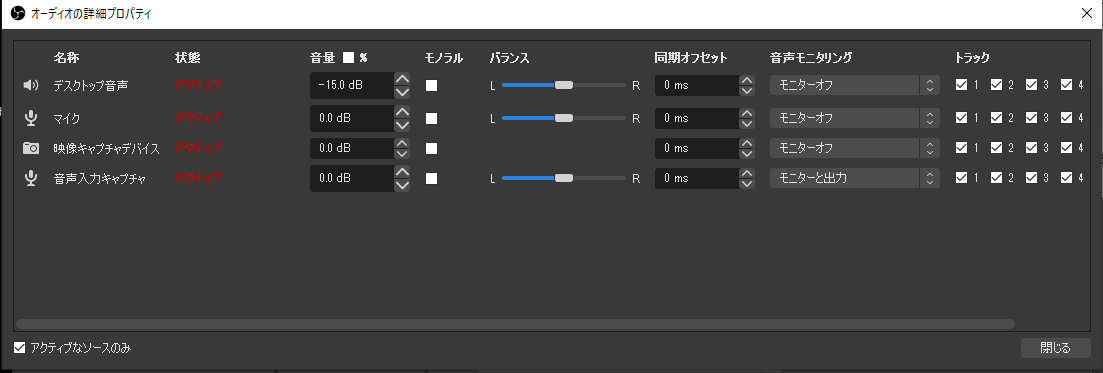Click the 音声入力キャプチャ source name
The image size is (1103, 373).
pos(100,179)
